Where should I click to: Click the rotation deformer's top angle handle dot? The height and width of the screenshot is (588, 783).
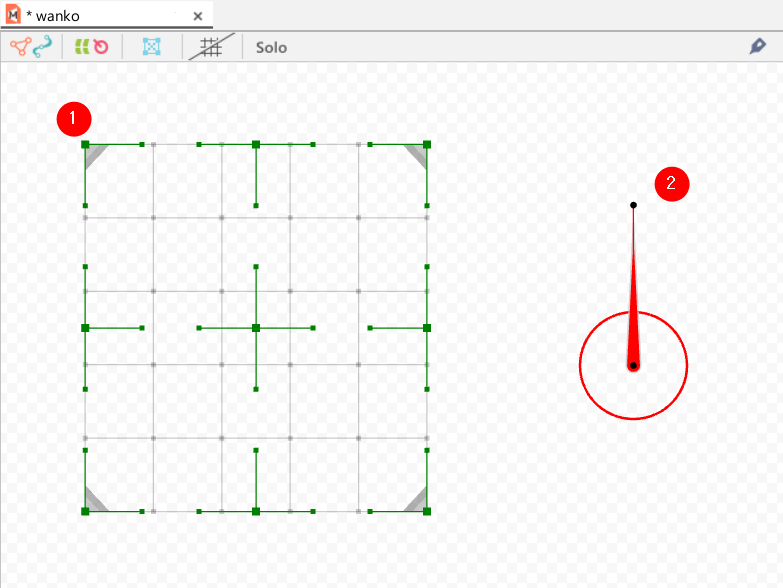pos(633,205)
